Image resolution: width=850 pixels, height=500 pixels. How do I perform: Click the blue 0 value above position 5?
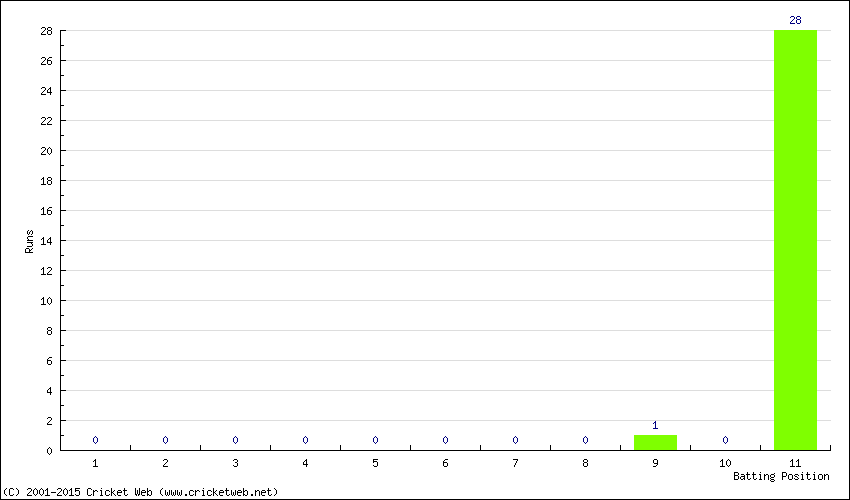(x=375, y=440)
